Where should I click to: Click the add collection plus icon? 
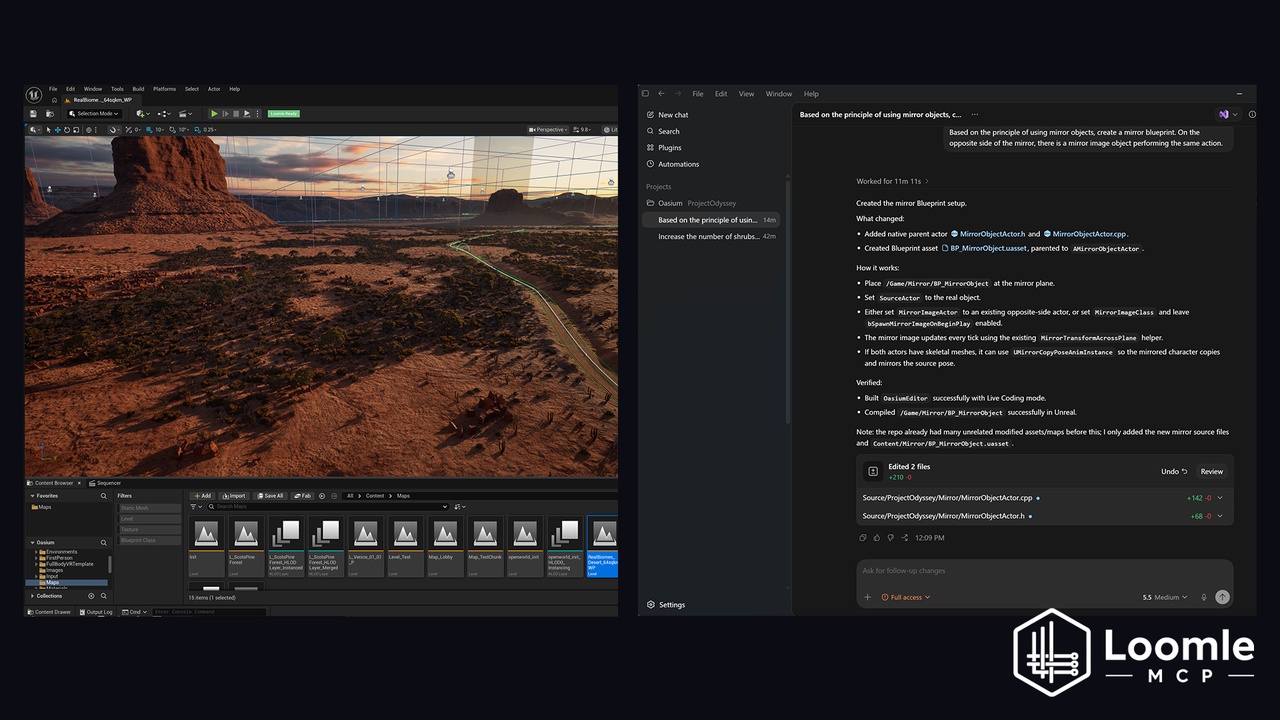pyautogui.click(x=91, y=596)
